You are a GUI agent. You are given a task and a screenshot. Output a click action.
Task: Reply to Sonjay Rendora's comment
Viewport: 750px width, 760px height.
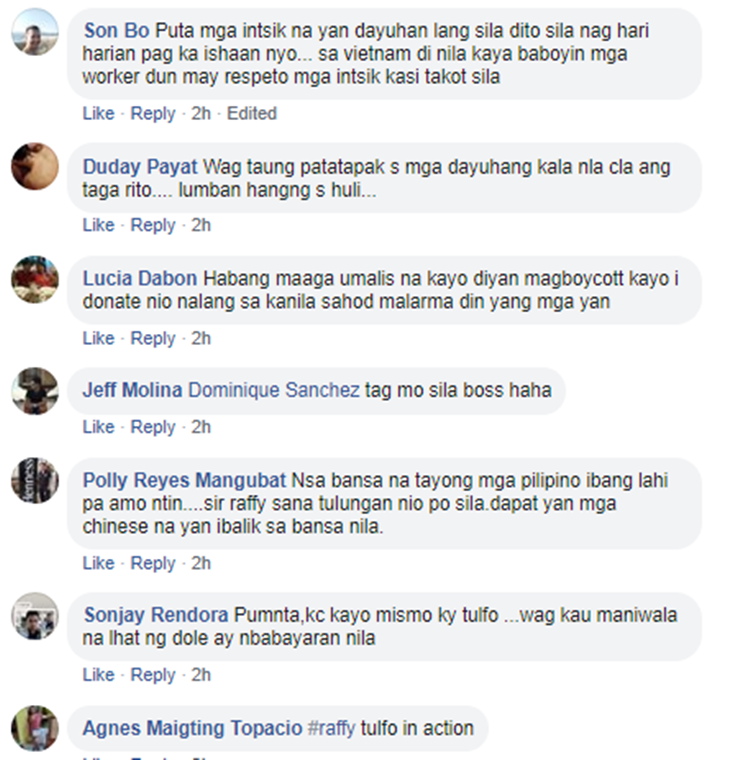[153, 675]
